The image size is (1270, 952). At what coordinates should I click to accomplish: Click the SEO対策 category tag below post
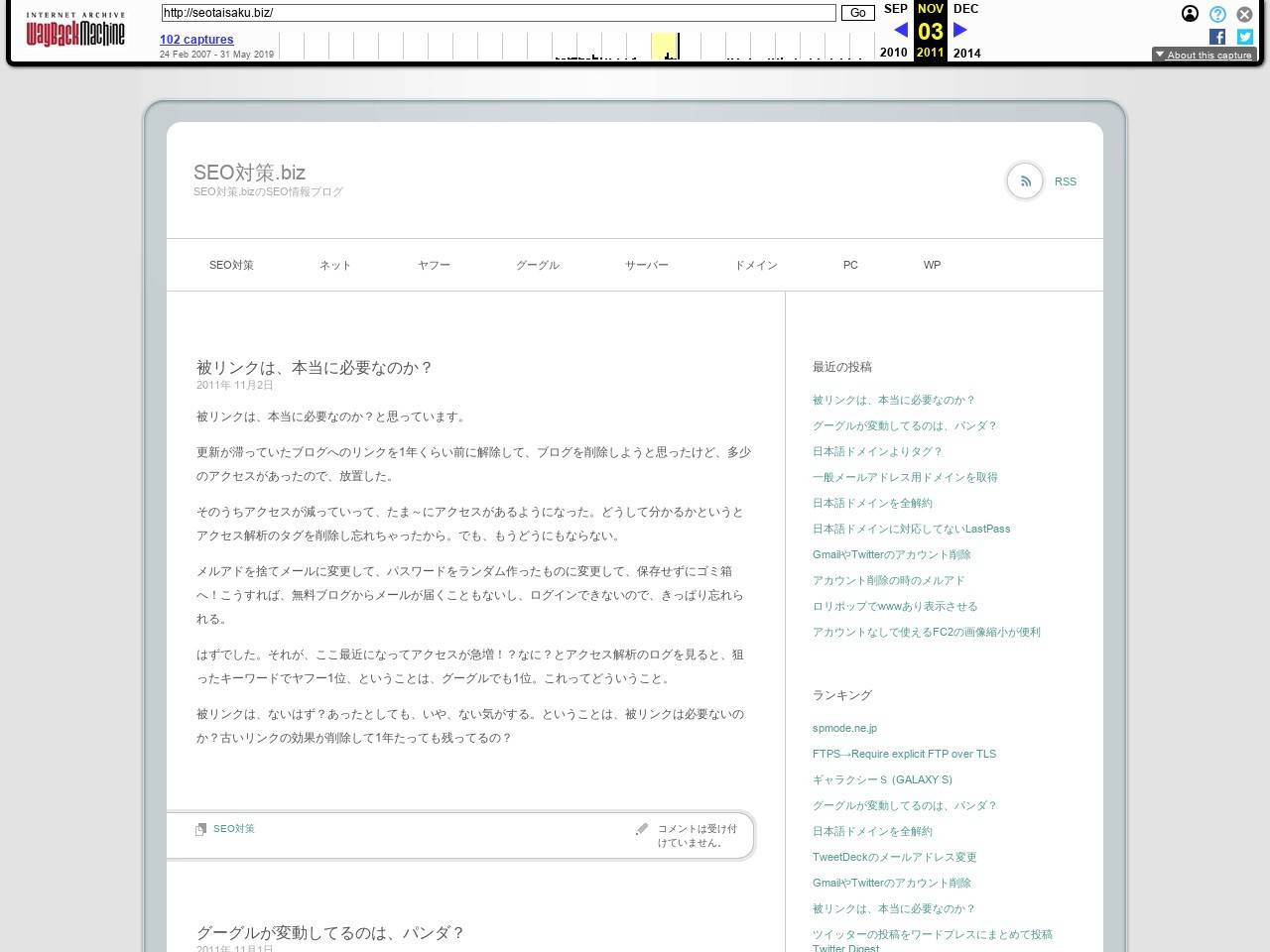click(x=233, y=829)
